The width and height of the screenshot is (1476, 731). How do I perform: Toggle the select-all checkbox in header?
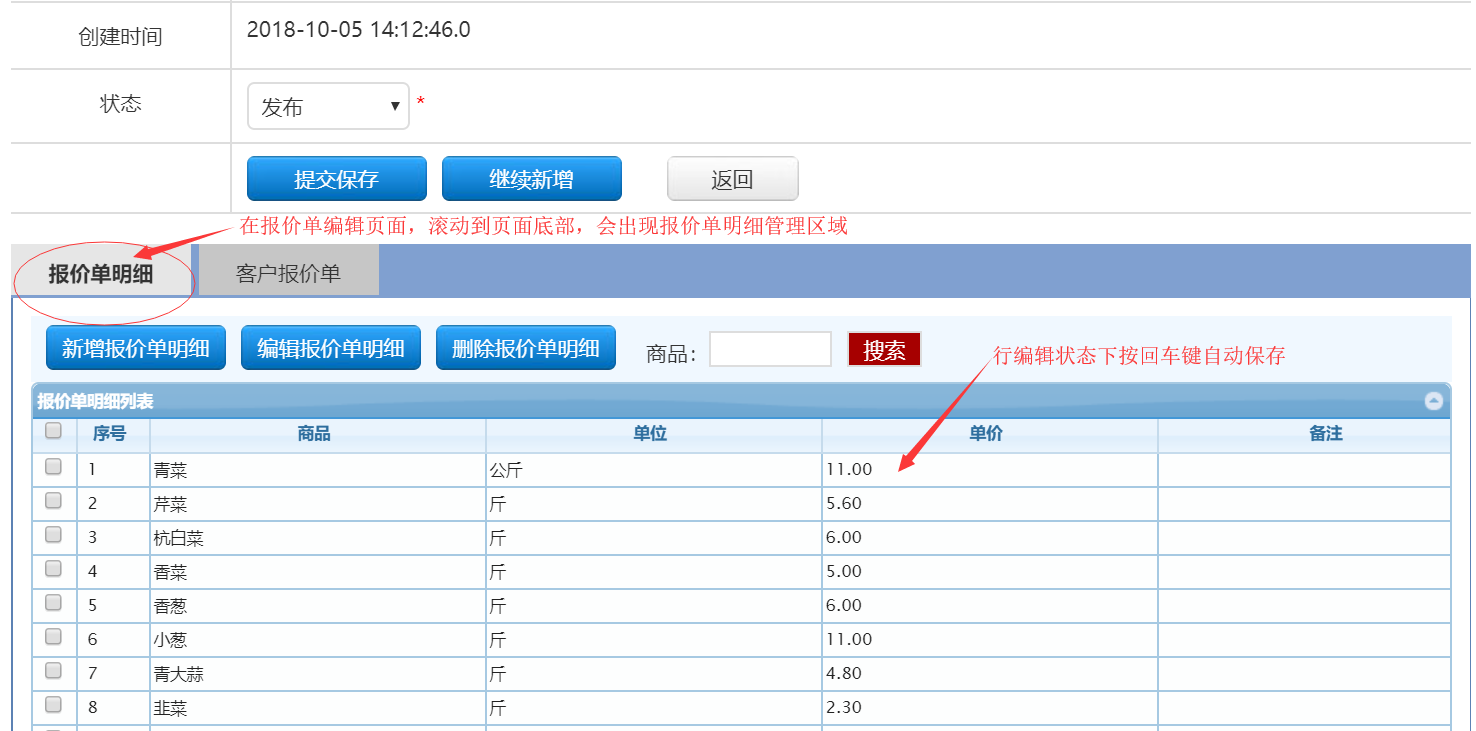[54, 431]
